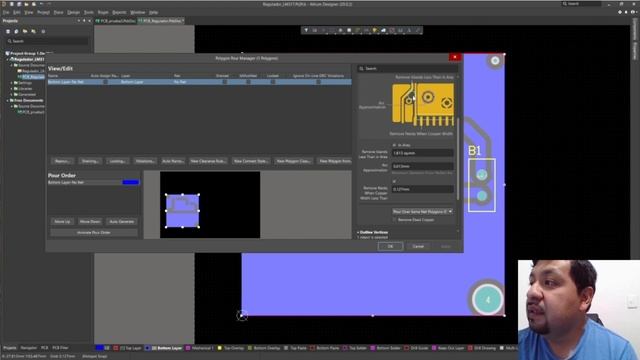
Task: Open the Projects panel dropdown arrow
Action: [x=79, y=21]
